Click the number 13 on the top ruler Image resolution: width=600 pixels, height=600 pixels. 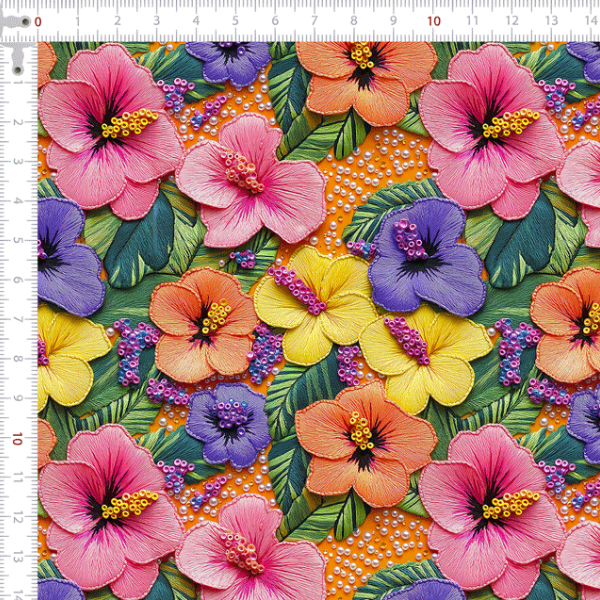pos(551,21)
